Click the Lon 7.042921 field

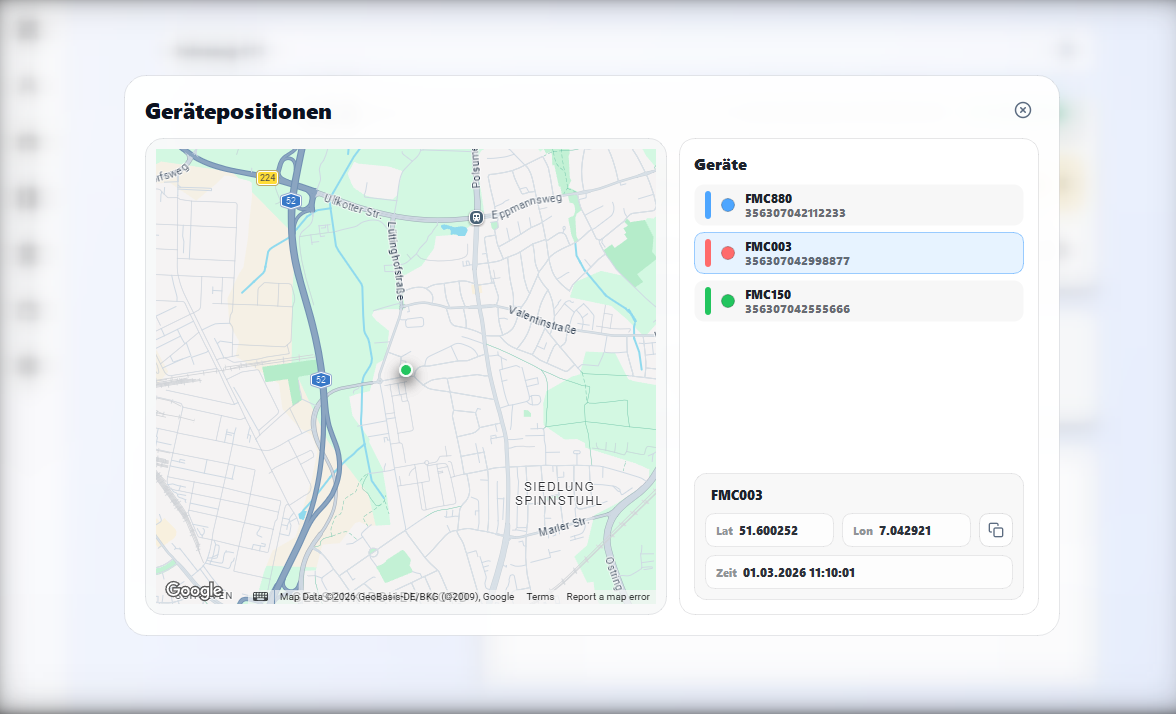click(906, 530)
